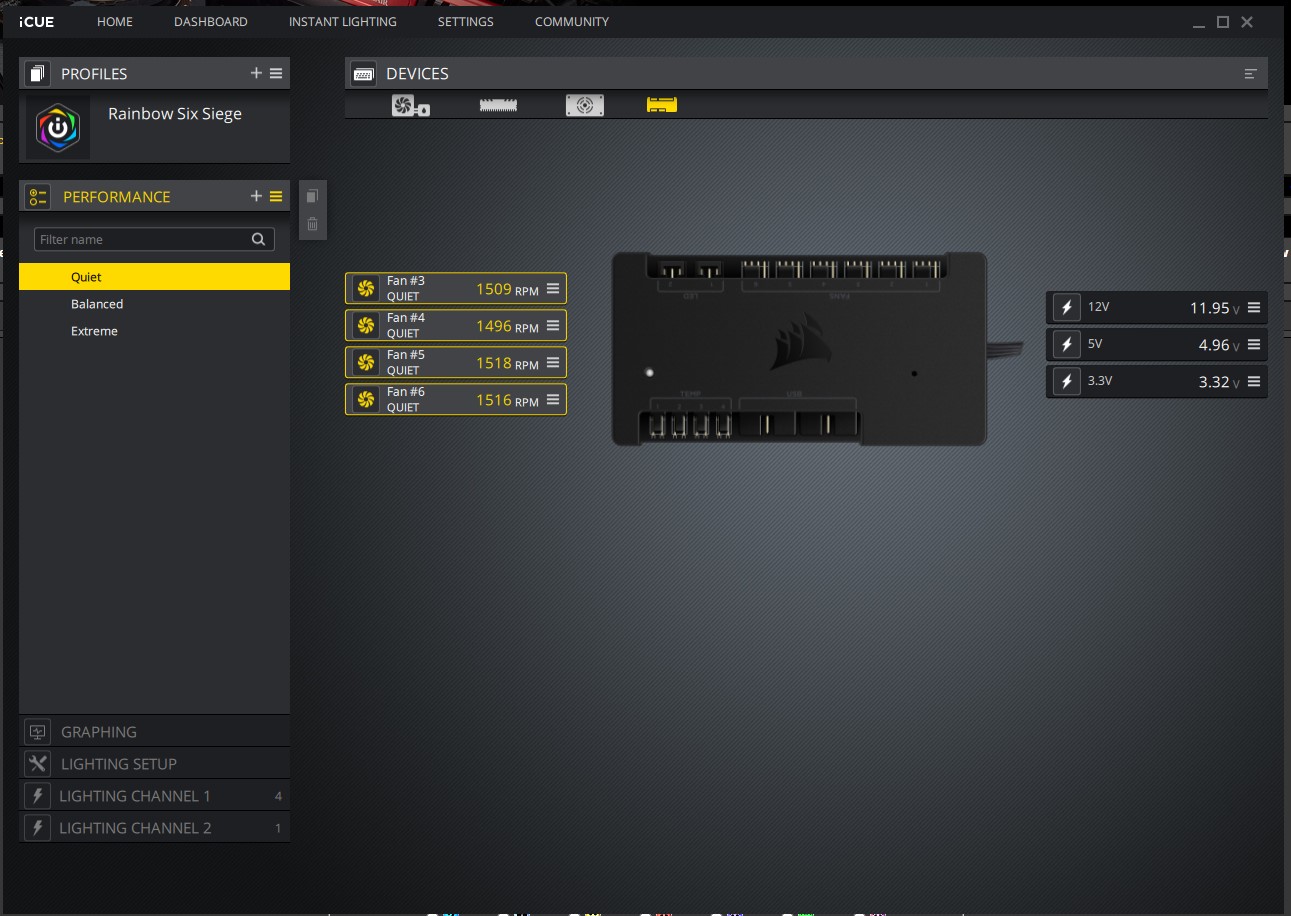Open the DASHBOARD tab

[x=211, y=21]
